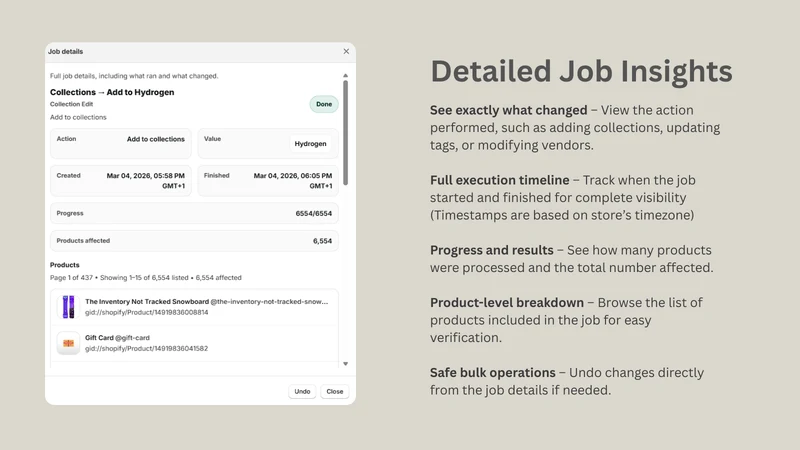This screenshot has height=450, width=800.
Task: Click the Created timestamp 05:58 PM
Action: 145,181
